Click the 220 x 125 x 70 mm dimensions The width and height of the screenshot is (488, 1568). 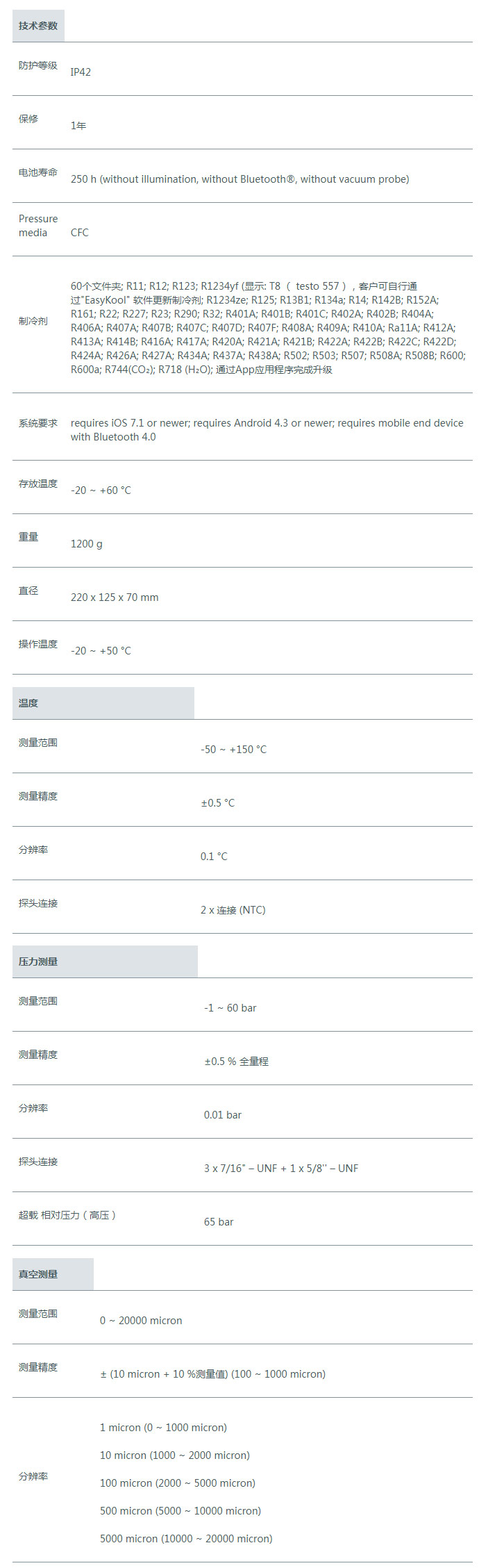(x=115, y=597)
